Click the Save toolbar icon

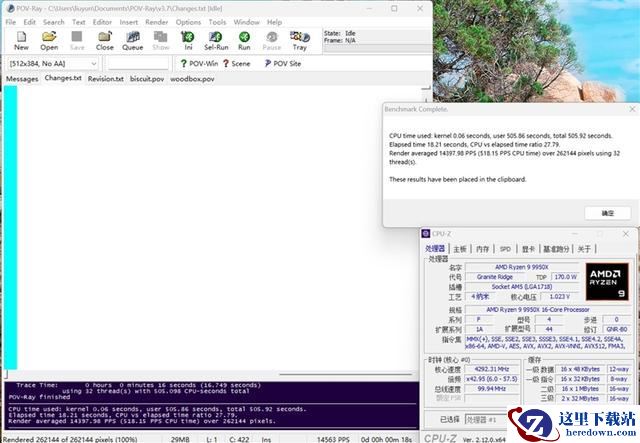point(77,41)
